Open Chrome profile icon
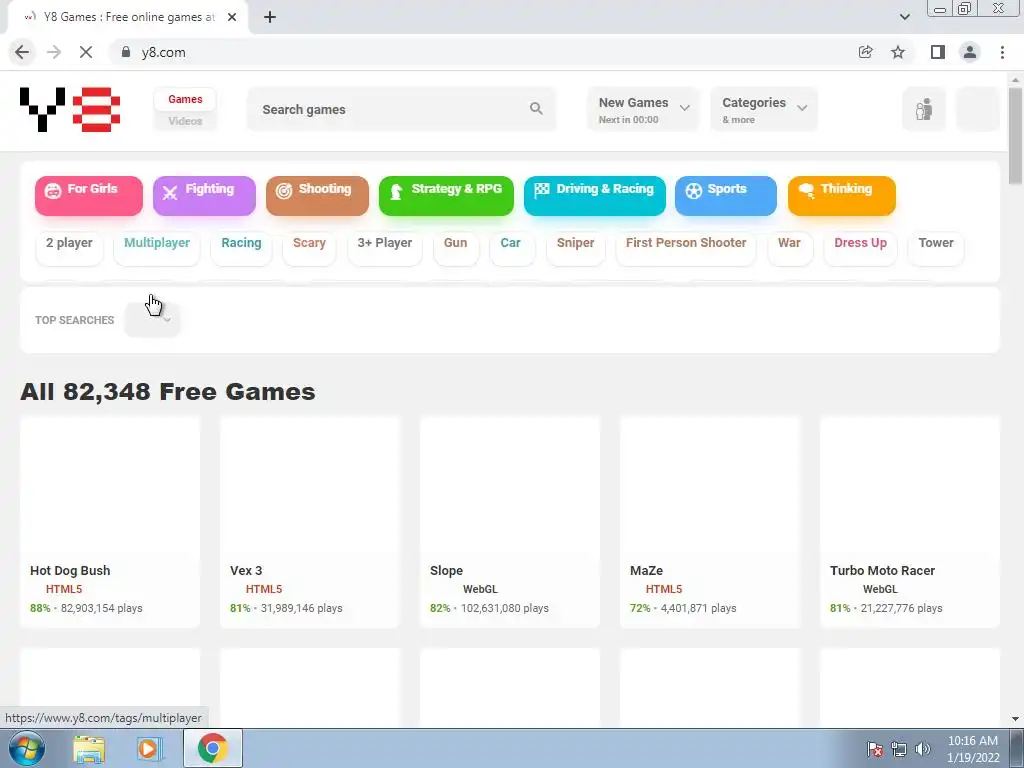The width and height of the screenshot is (1024, 768). pyautogui.click(x=970, y=52)
